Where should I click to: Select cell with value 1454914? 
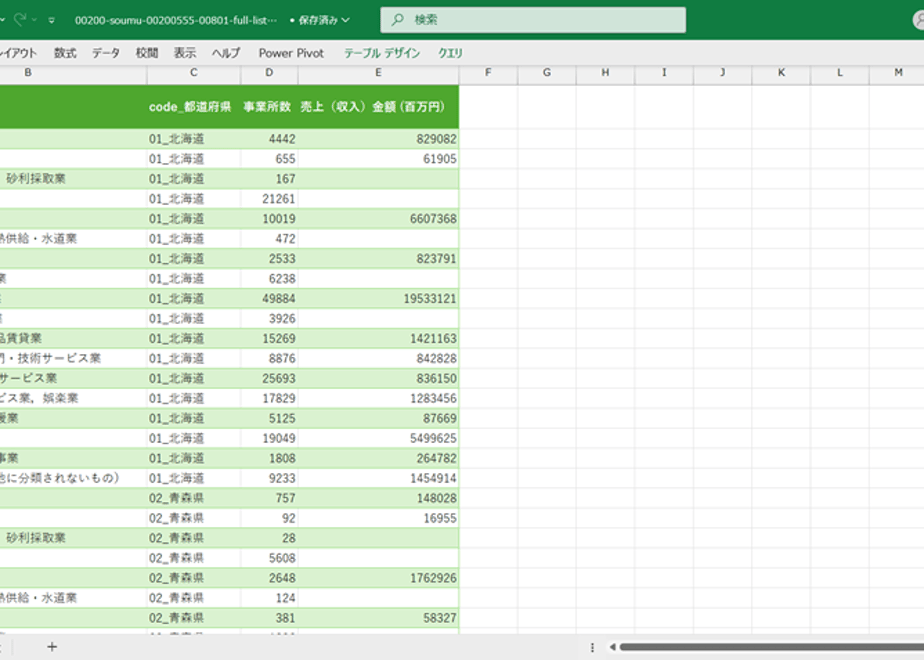click(x=378, y=478)
